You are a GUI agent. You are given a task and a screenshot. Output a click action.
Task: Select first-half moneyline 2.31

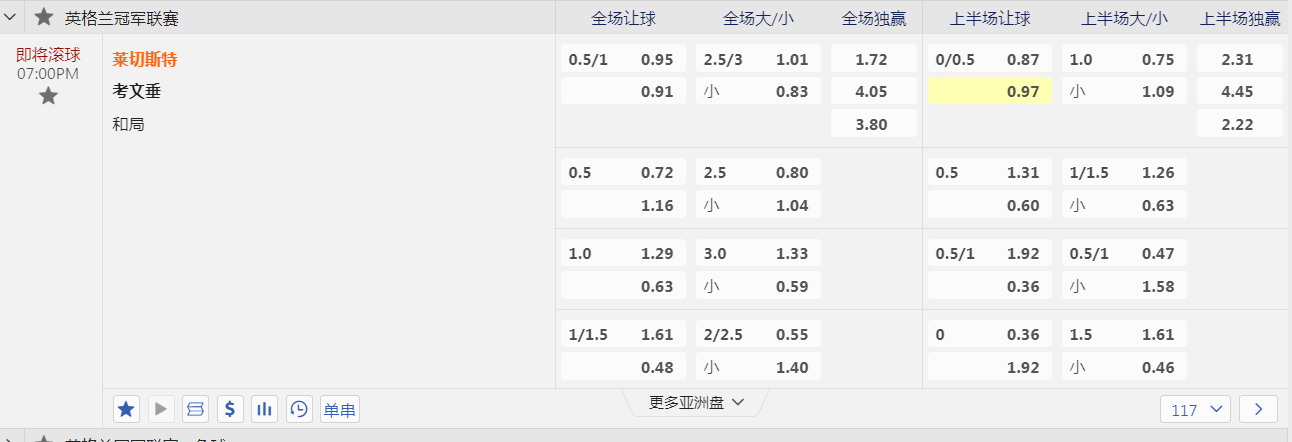pyautogui.click(x=1240, y=59)
